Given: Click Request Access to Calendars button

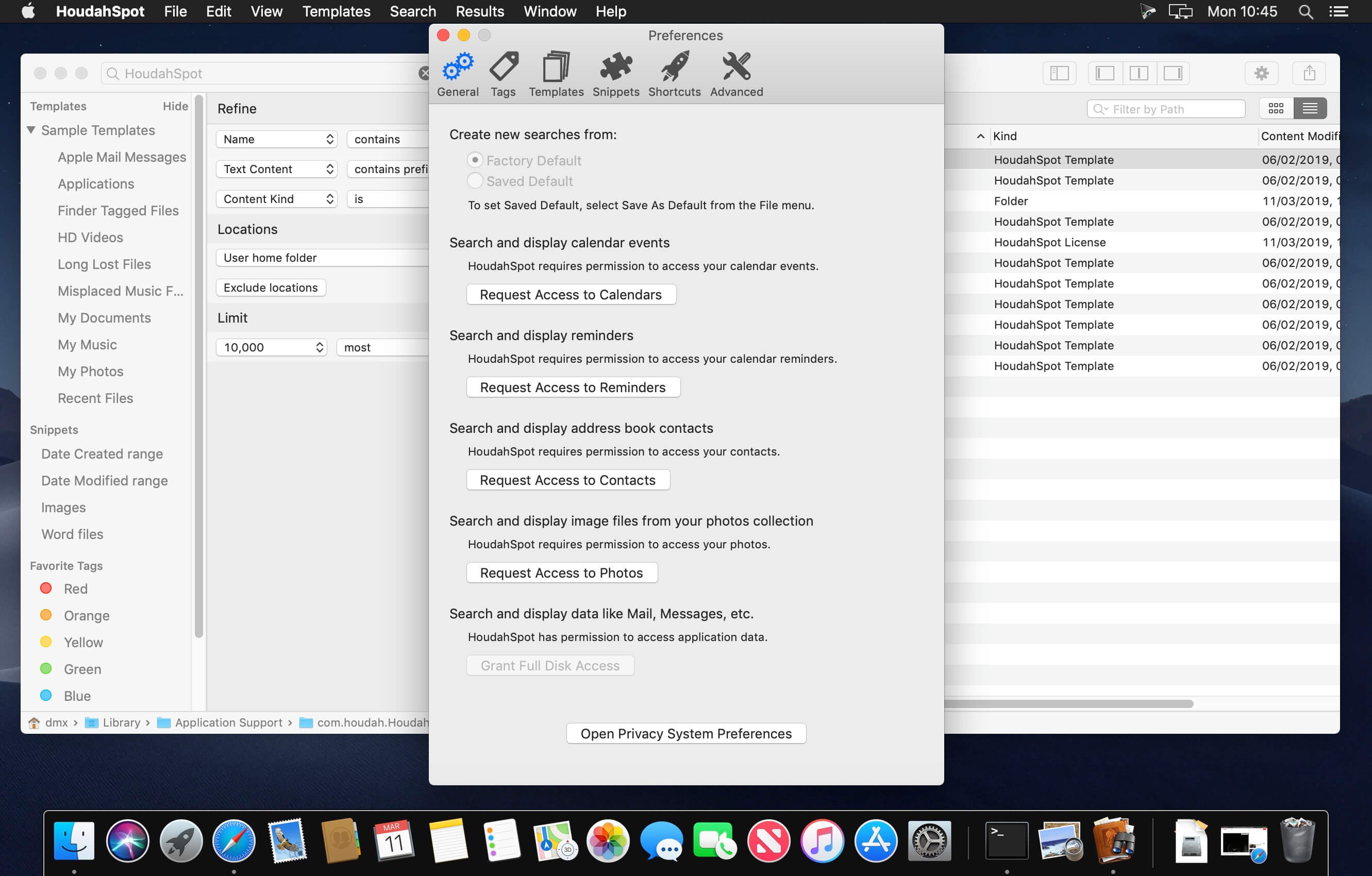Looking at the screenshot, I should point(571,294).
